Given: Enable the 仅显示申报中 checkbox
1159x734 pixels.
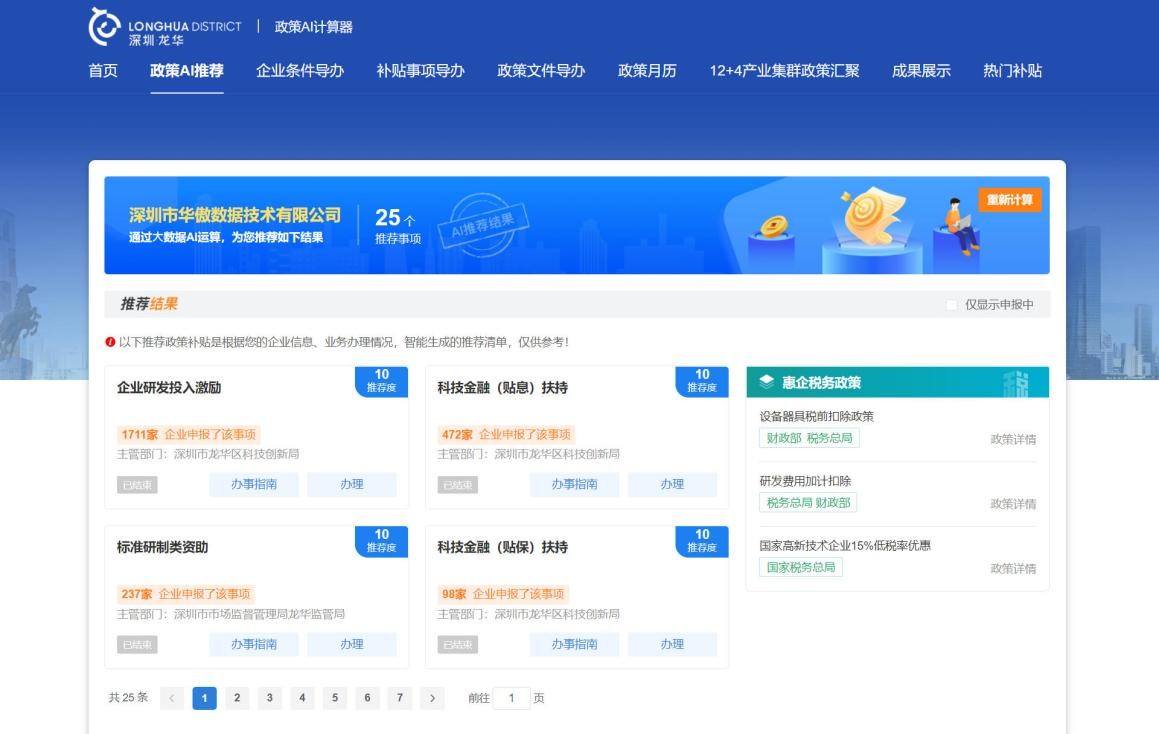Looking at the screenshot, I should 951,305.
